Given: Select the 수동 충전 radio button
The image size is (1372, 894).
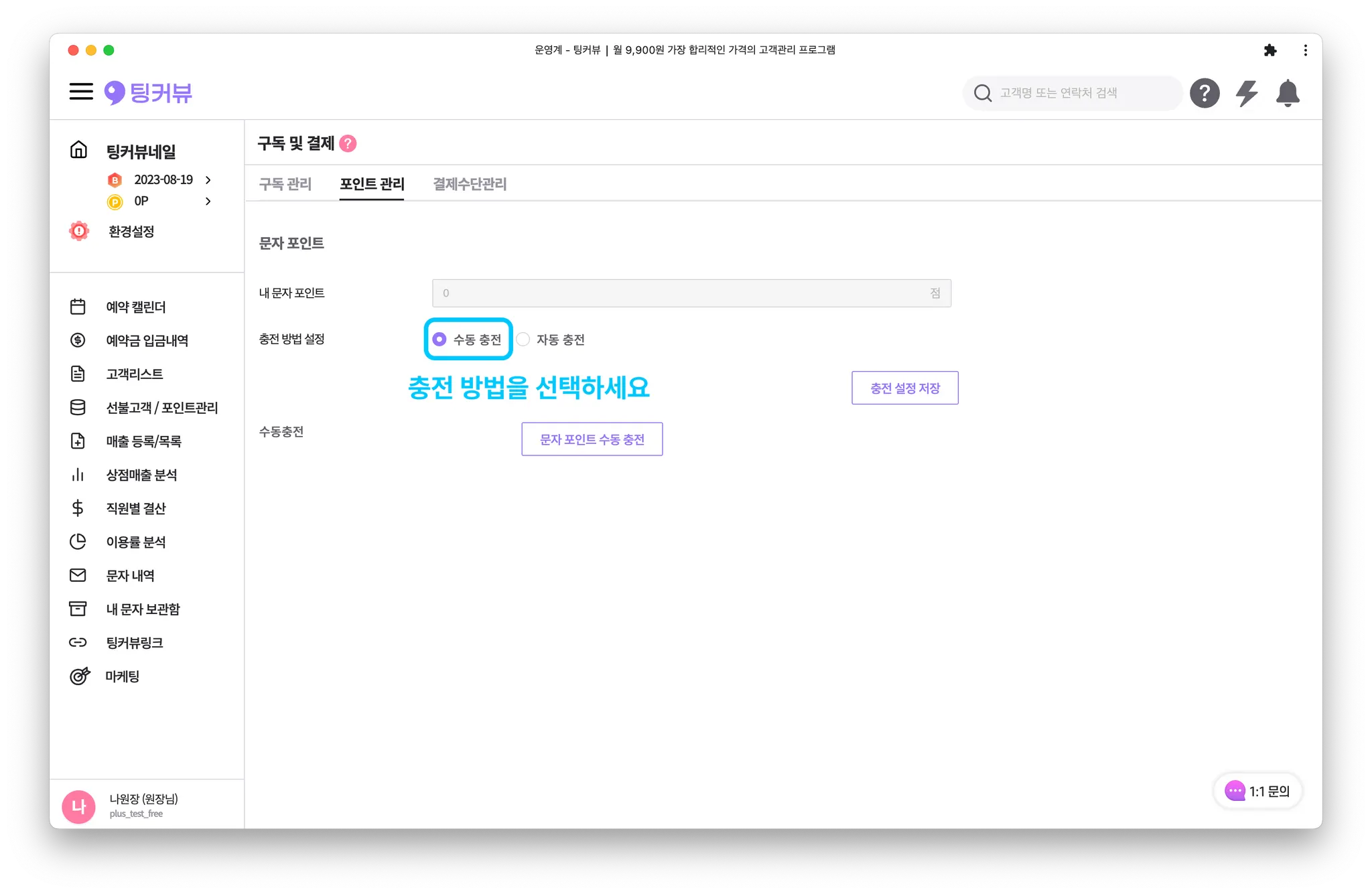Looking at the screenshot, I should (x=439, y=340).
